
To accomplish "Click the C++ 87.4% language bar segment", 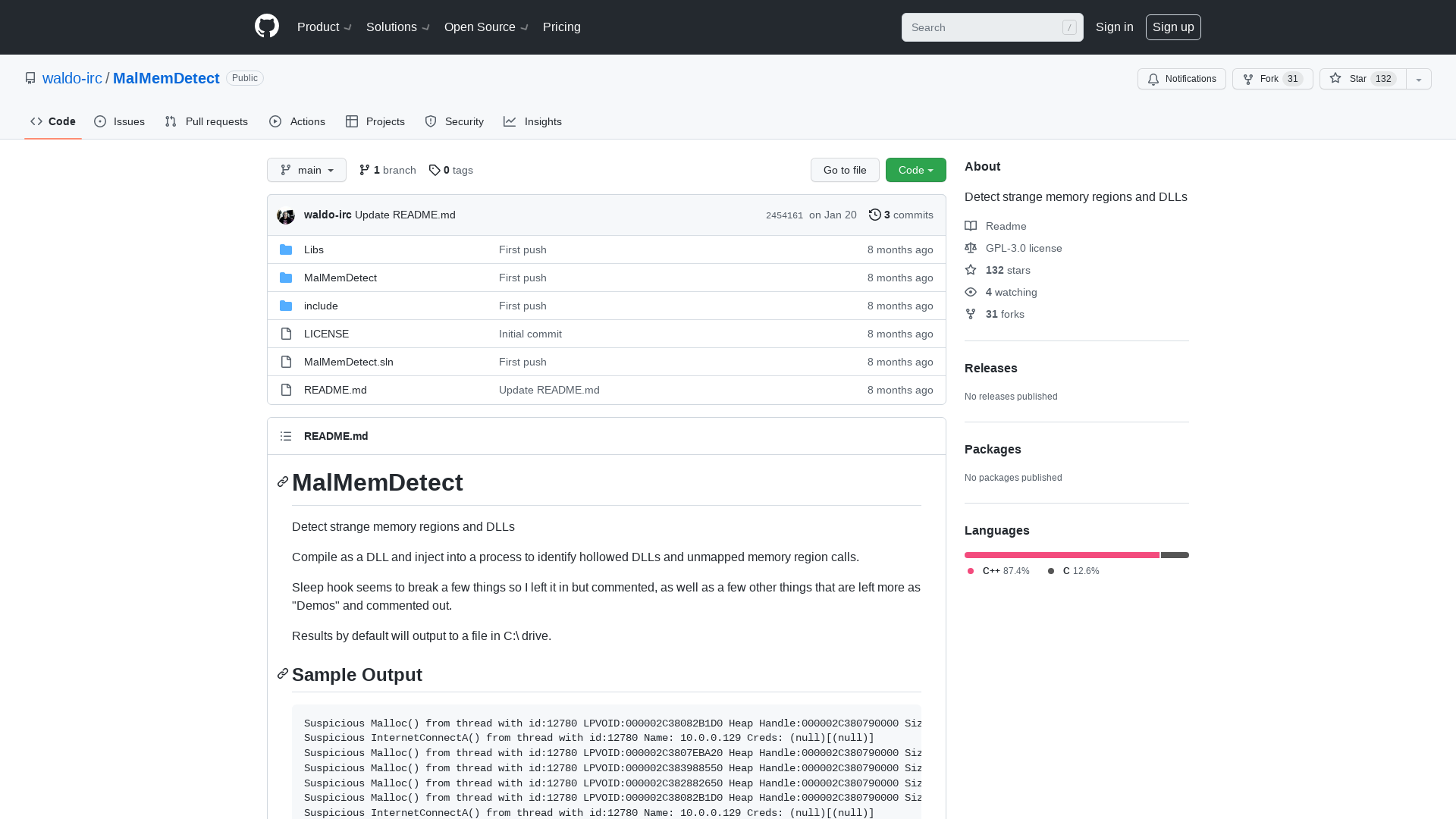I will (x=1062, y=555).
